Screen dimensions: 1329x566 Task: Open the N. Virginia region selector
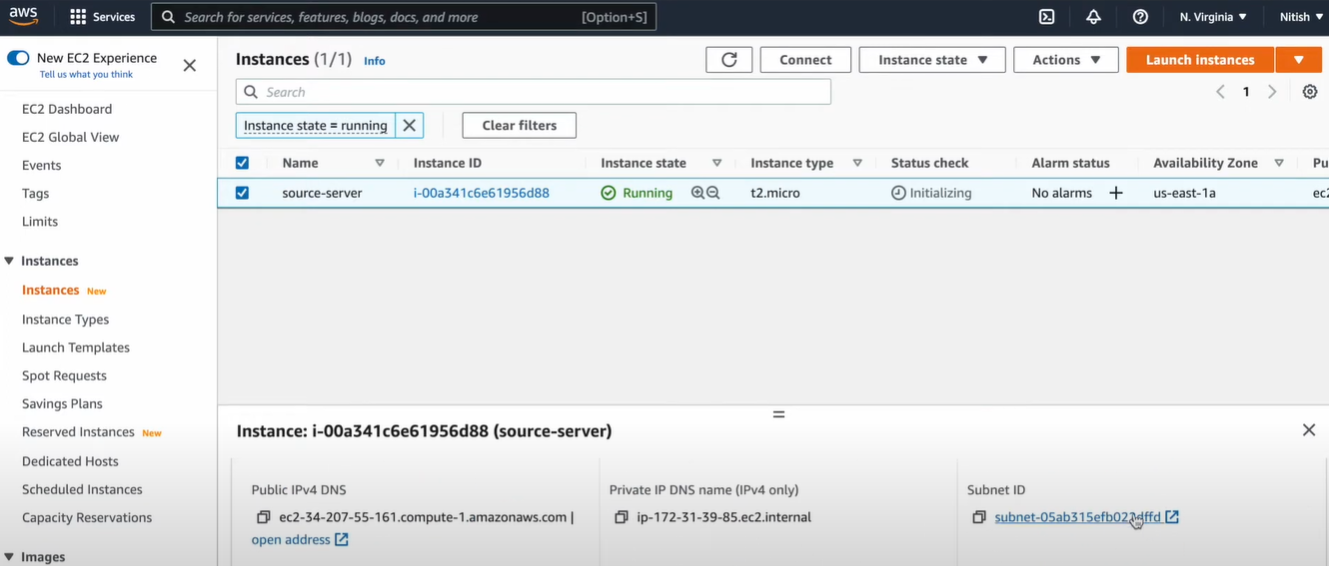pyautogui.click(x=1213, y=17)
